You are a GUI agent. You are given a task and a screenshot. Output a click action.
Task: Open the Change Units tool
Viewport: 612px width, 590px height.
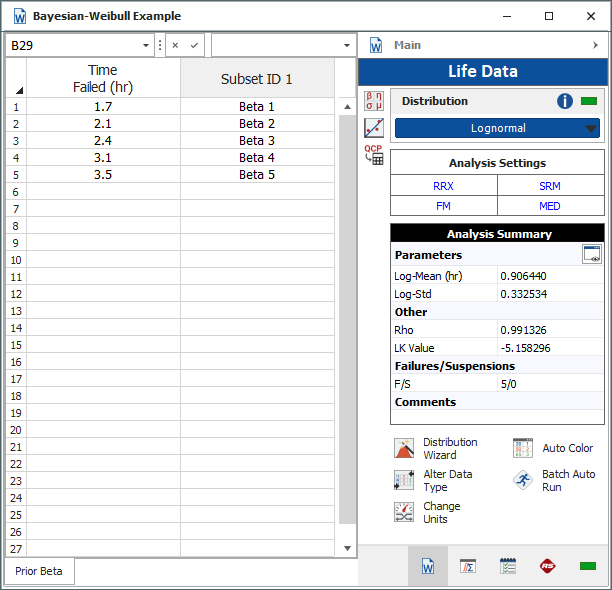click(x=404, y=512)
